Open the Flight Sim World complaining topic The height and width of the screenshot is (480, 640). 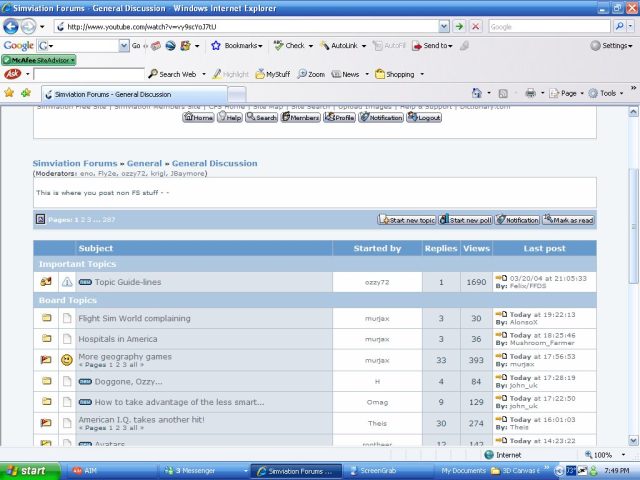134,319
